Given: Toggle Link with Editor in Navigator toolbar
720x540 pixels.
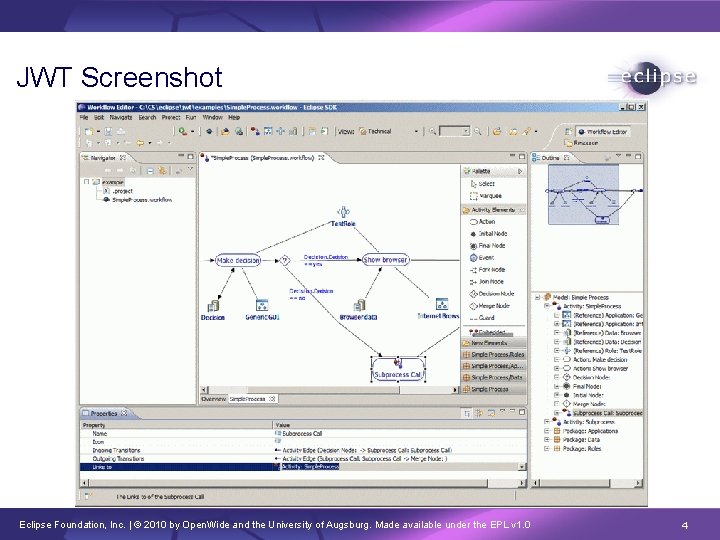Looking at the screenshot, I should click(162, 171).
